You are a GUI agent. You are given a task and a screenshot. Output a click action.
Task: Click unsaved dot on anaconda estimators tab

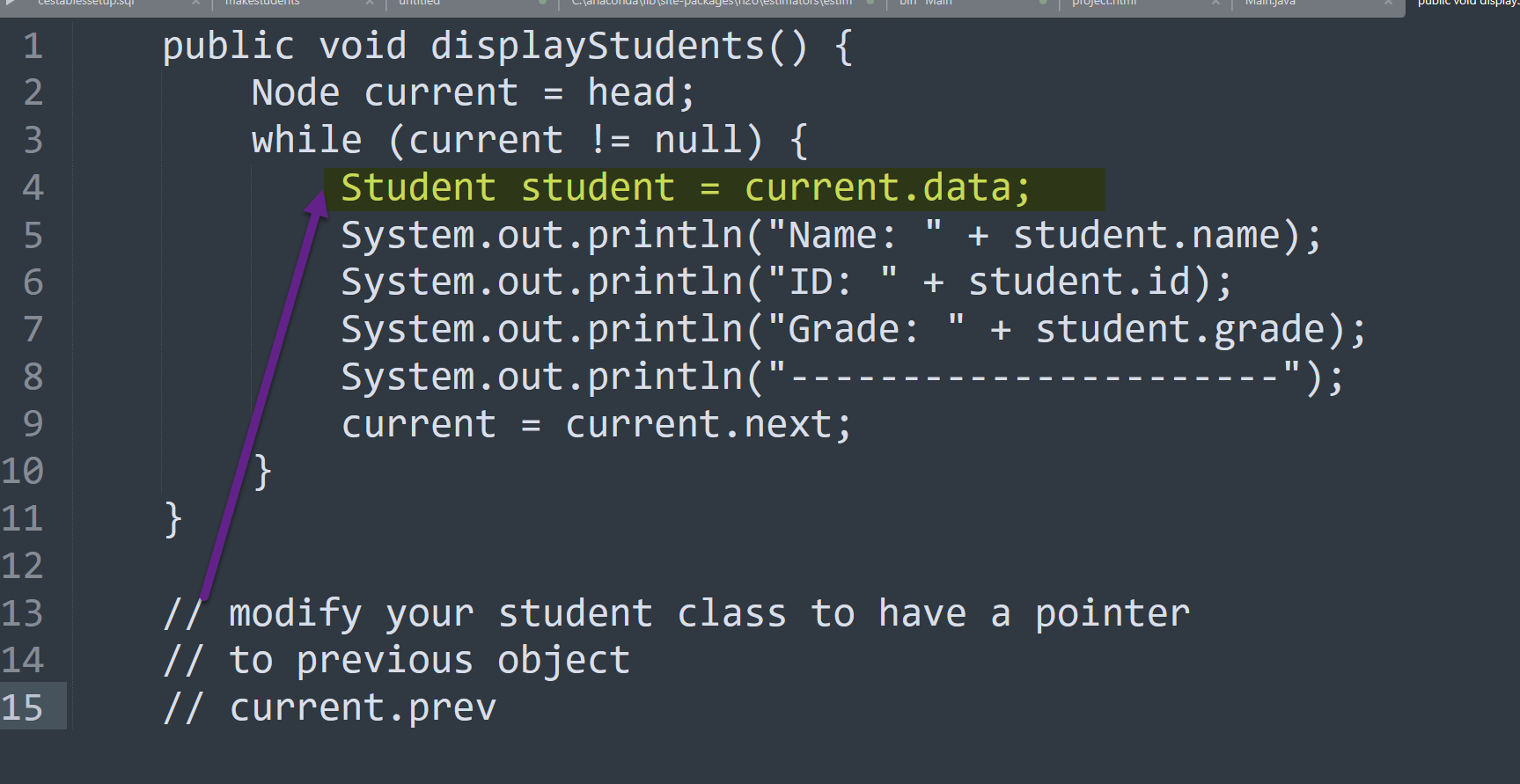point(870,3)
